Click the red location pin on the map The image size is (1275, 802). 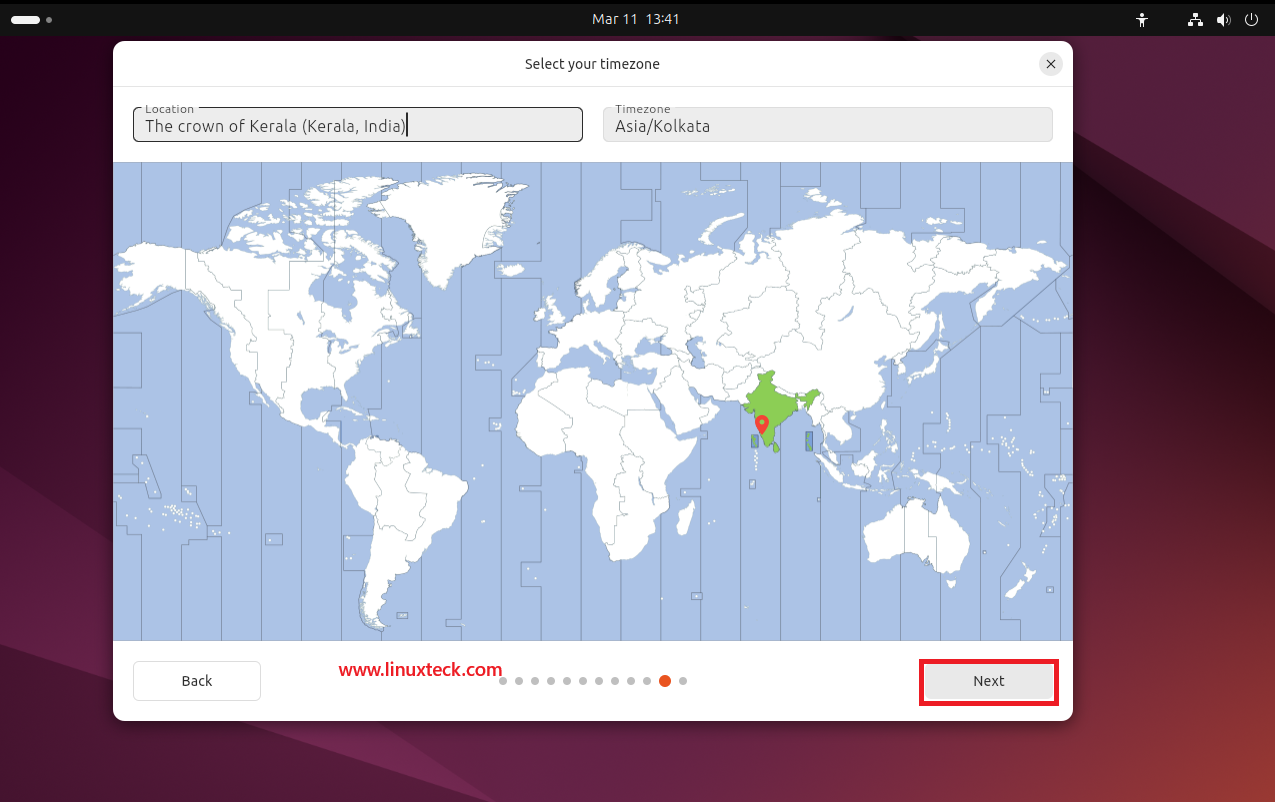[762, 424]
